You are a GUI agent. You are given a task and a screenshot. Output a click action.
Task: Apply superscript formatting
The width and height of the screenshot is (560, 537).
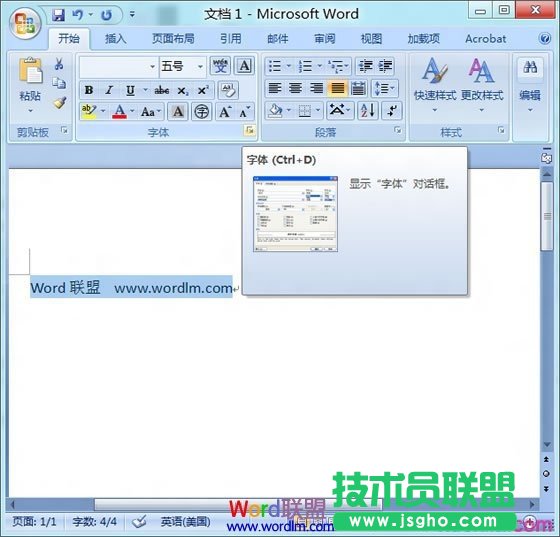click(203, 91)
